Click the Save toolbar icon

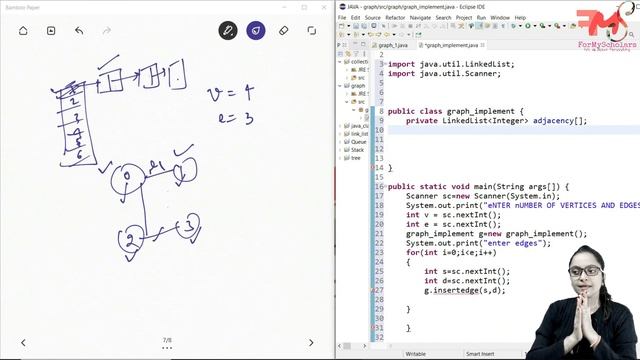pos(356,26)
